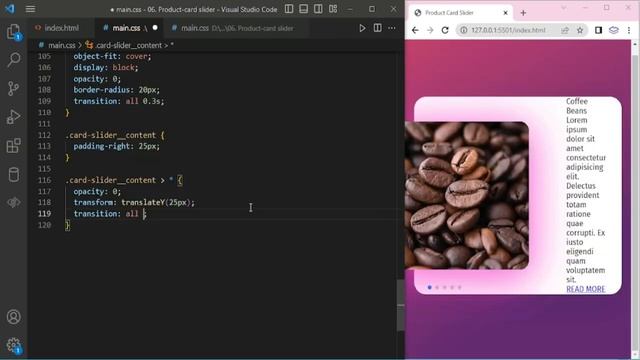Select third slider pagination dot
640x360 pixels.
point(444,287)
